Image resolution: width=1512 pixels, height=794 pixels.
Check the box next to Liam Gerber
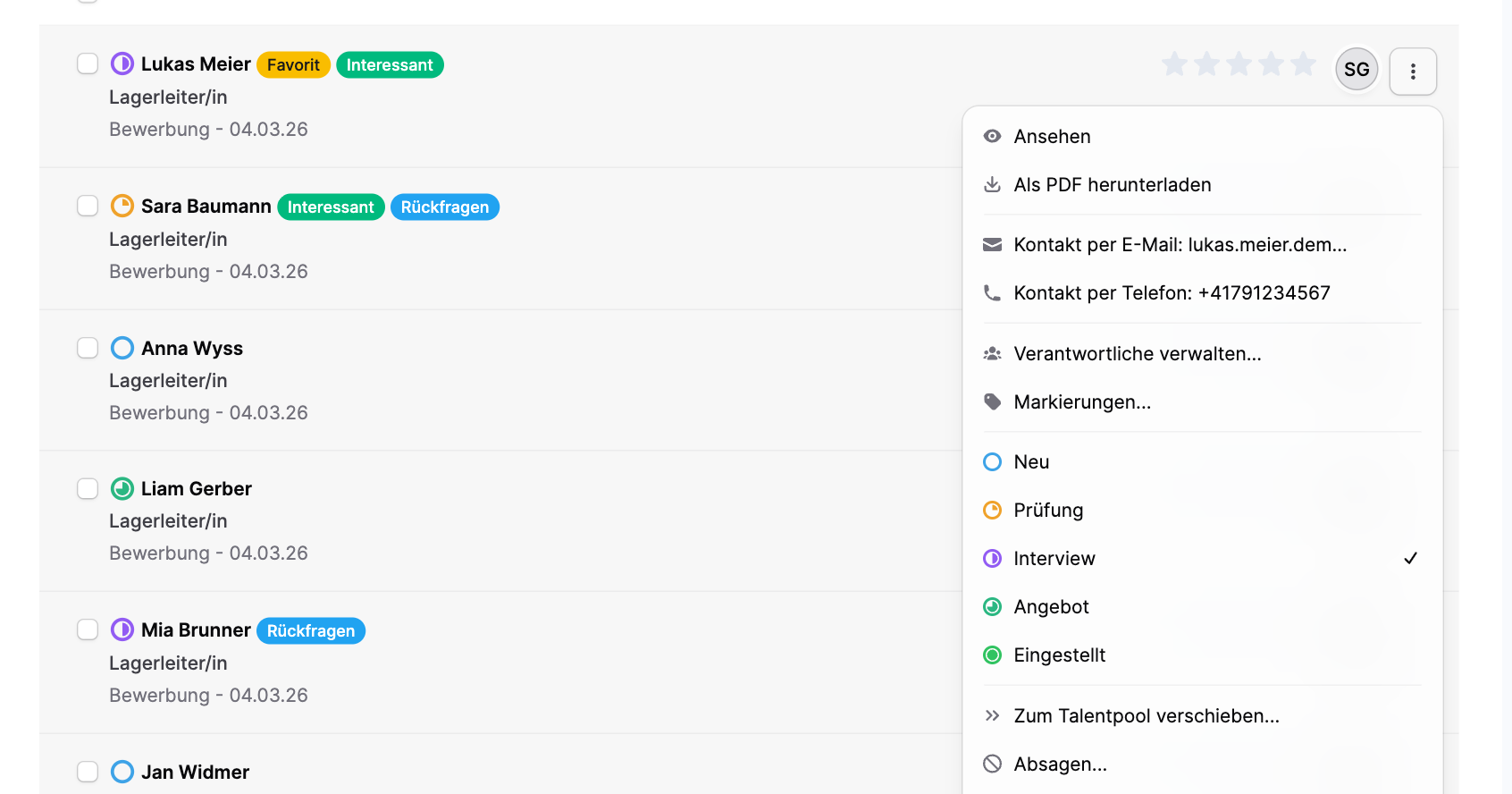point(88,488)
